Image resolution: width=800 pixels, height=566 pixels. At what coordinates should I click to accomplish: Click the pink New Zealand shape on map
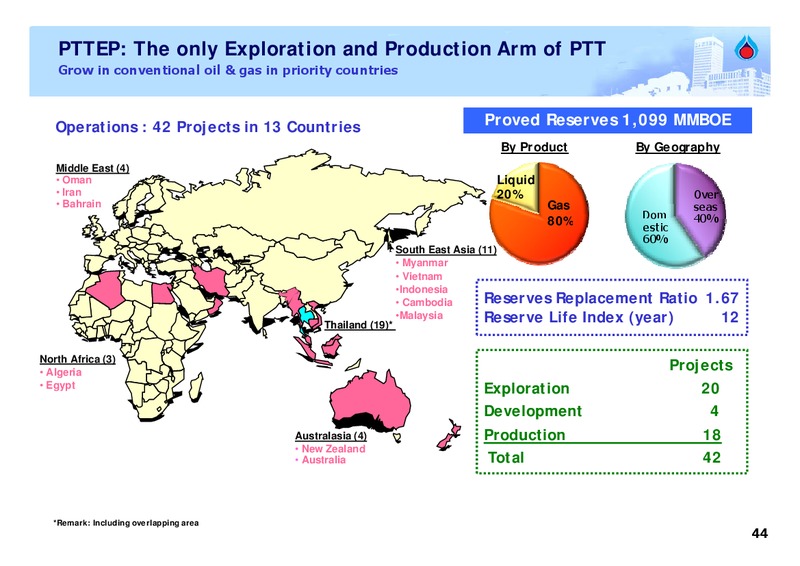[x=449, y=435]
